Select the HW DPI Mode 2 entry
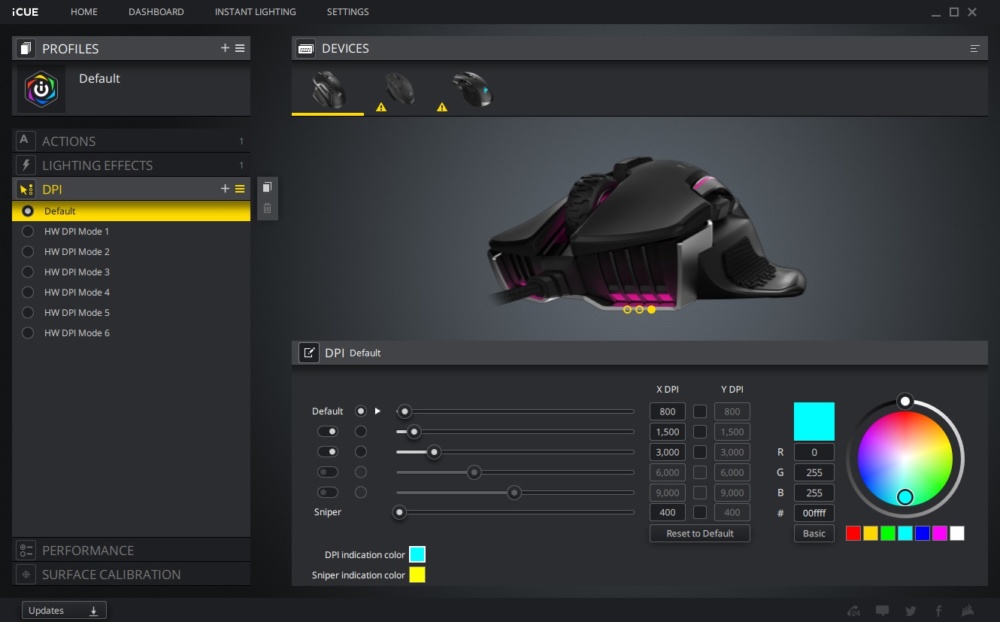The width and height of the screenshot is (1000, 622). [131, 251]
